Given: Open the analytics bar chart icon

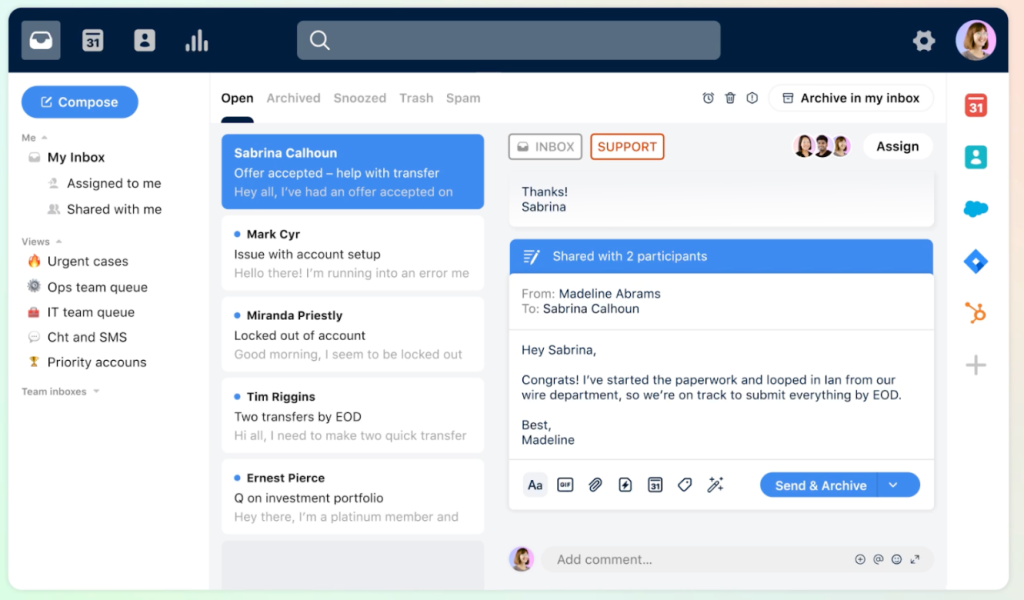Looking at the screenshot, I should point(196,40).
